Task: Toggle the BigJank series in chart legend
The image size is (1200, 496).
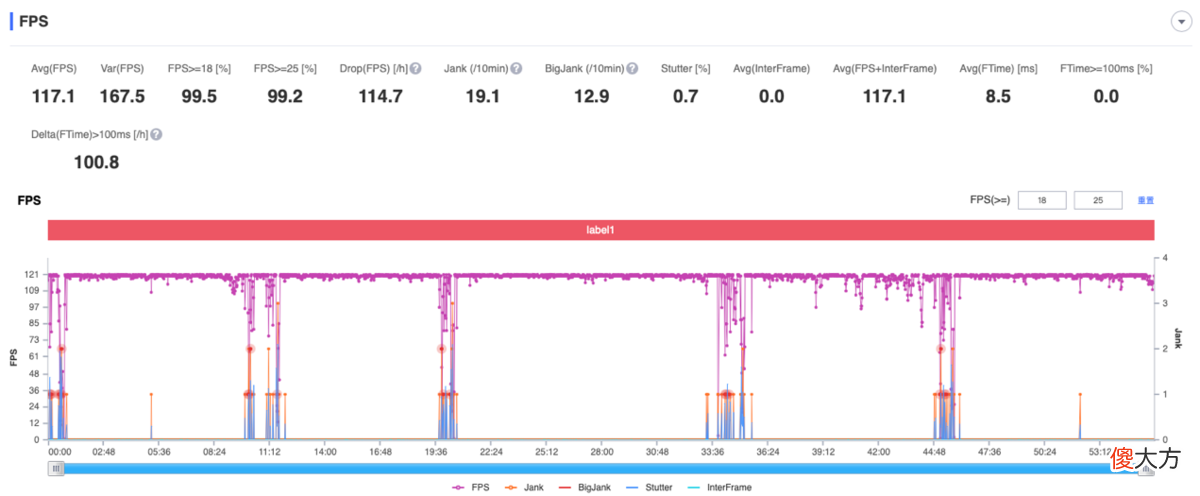Action: [586, 487]
